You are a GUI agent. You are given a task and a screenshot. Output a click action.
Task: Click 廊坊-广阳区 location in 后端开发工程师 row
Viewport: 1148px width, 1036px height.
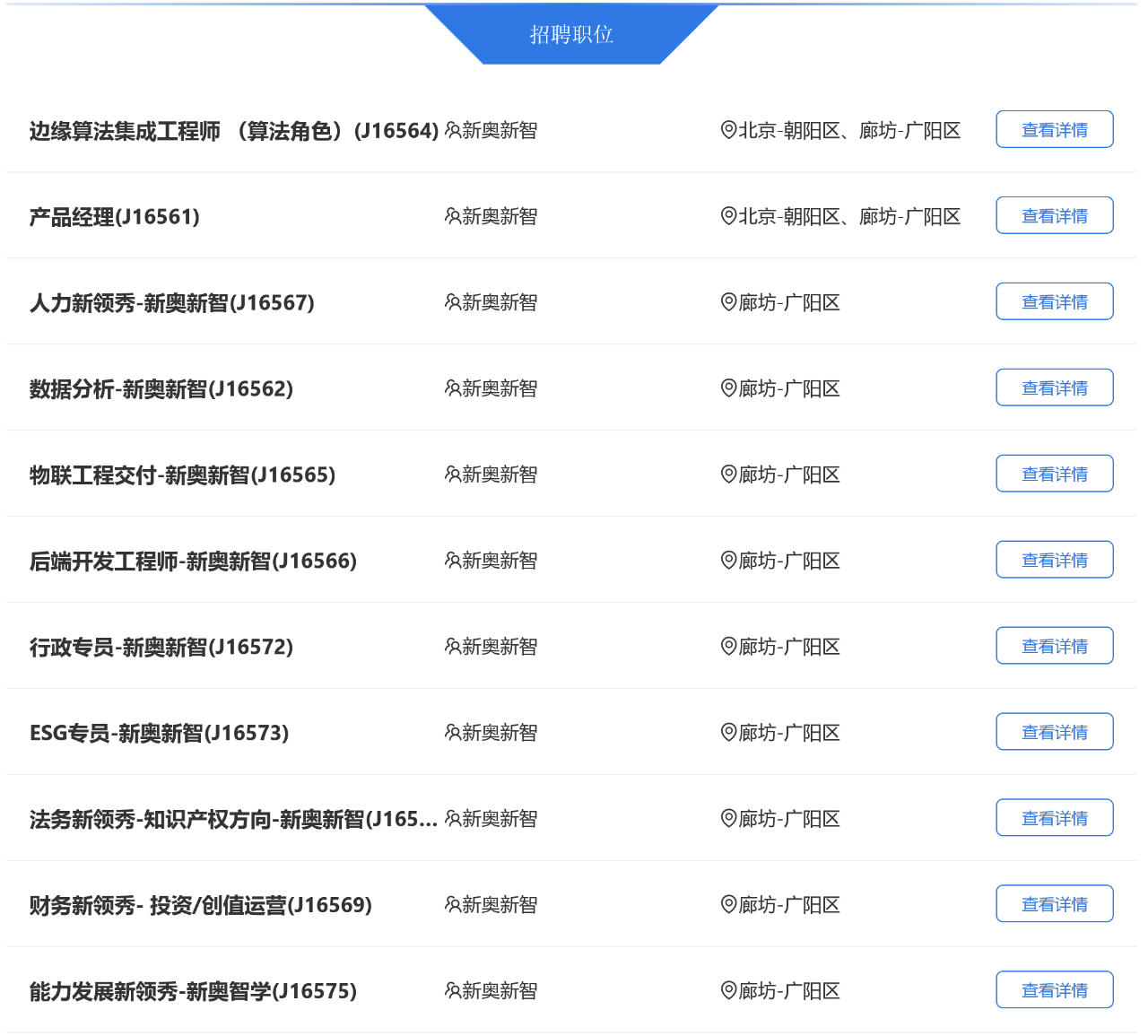[789, 561]
